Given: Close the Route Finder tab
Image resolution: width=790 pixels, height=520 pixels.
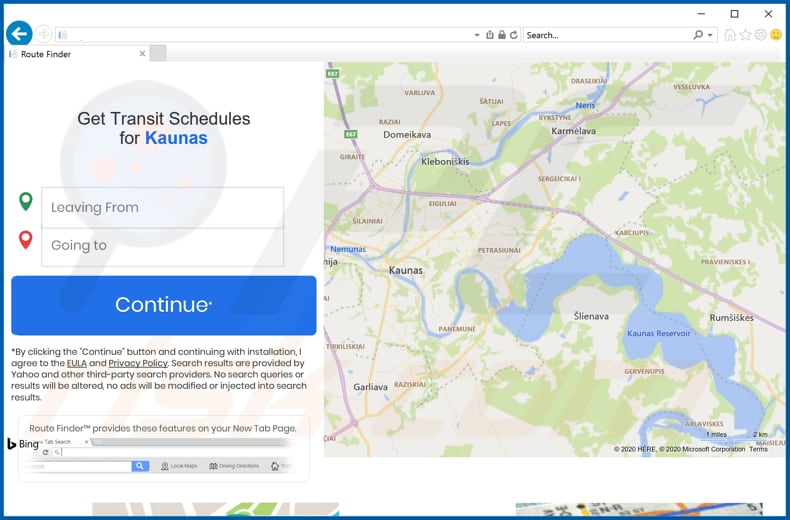Looking at the screenshot, I should [x=143, y=53].
